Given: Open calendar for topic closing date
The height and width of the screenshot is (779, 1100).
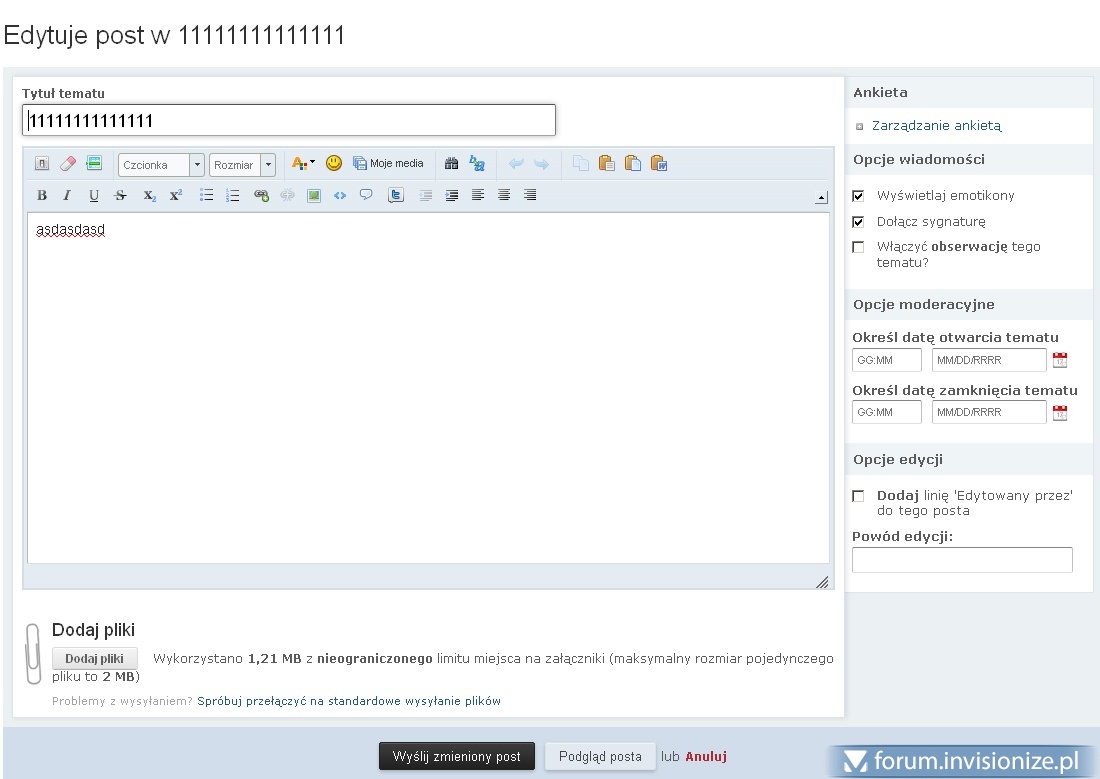Looking at the screenshot, I should point(1060,412).
